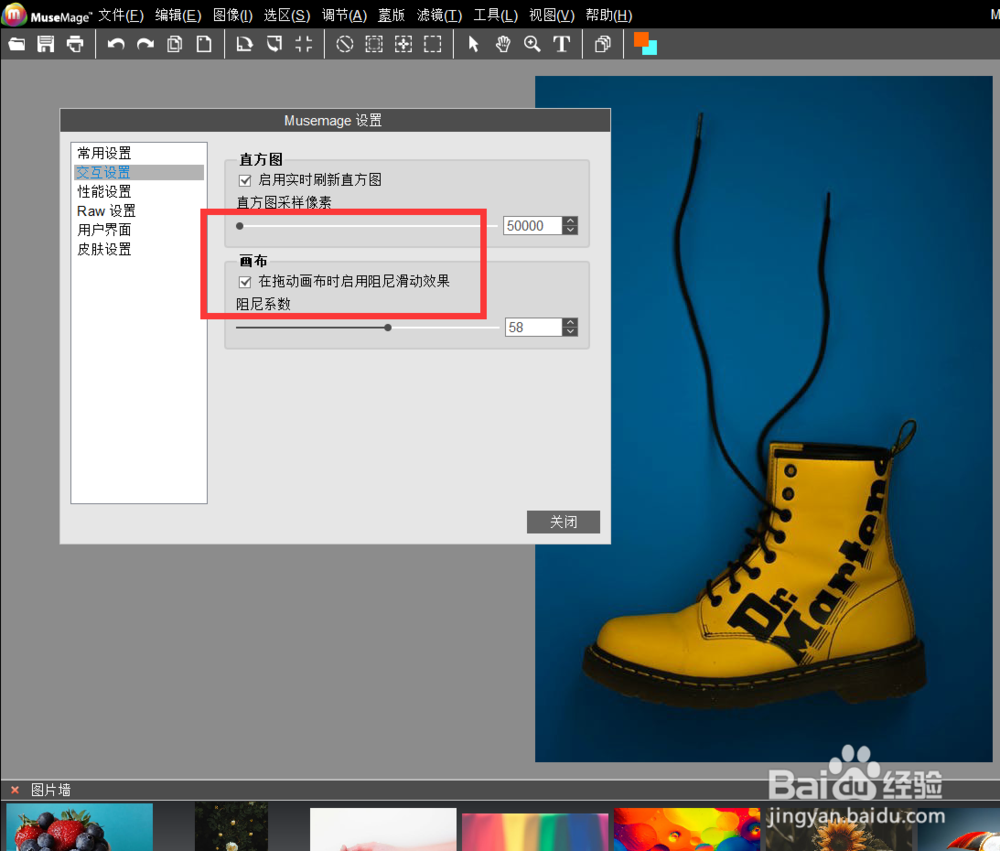Click the 关闭 button

click(x=563, y=522)
